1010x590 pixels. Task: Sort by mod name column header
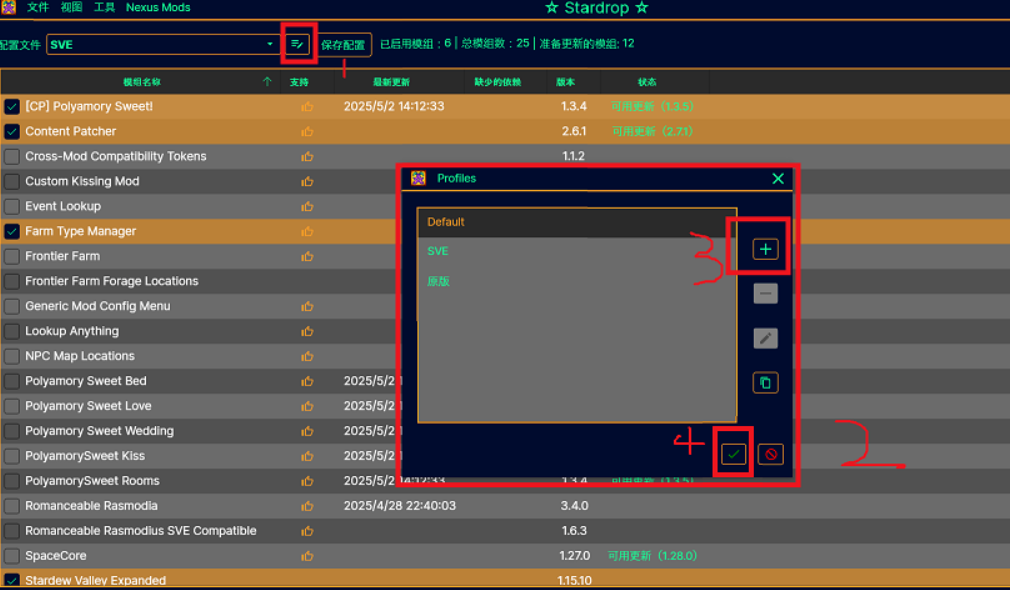click(x=142, y=82)
